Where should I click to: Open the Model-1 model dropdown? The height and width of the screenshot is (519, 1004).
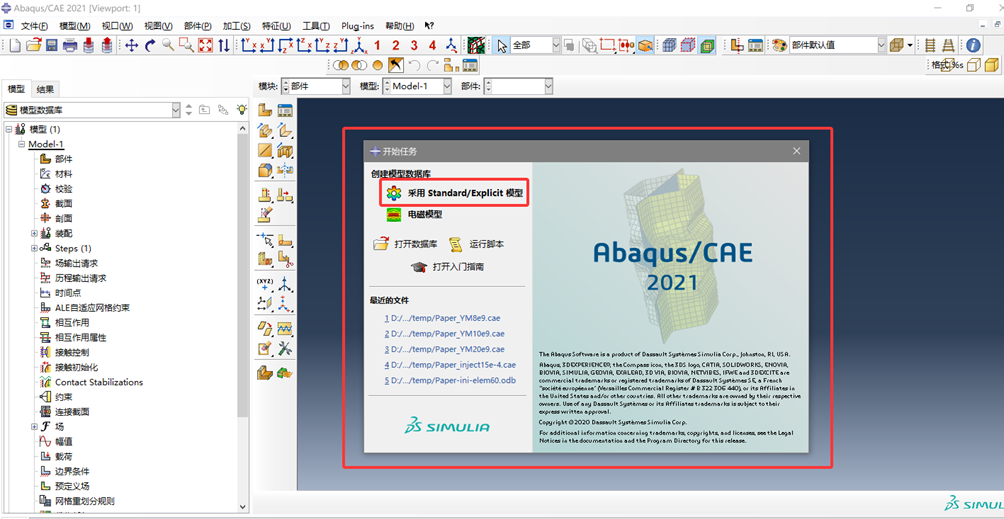tap(448, 86)
